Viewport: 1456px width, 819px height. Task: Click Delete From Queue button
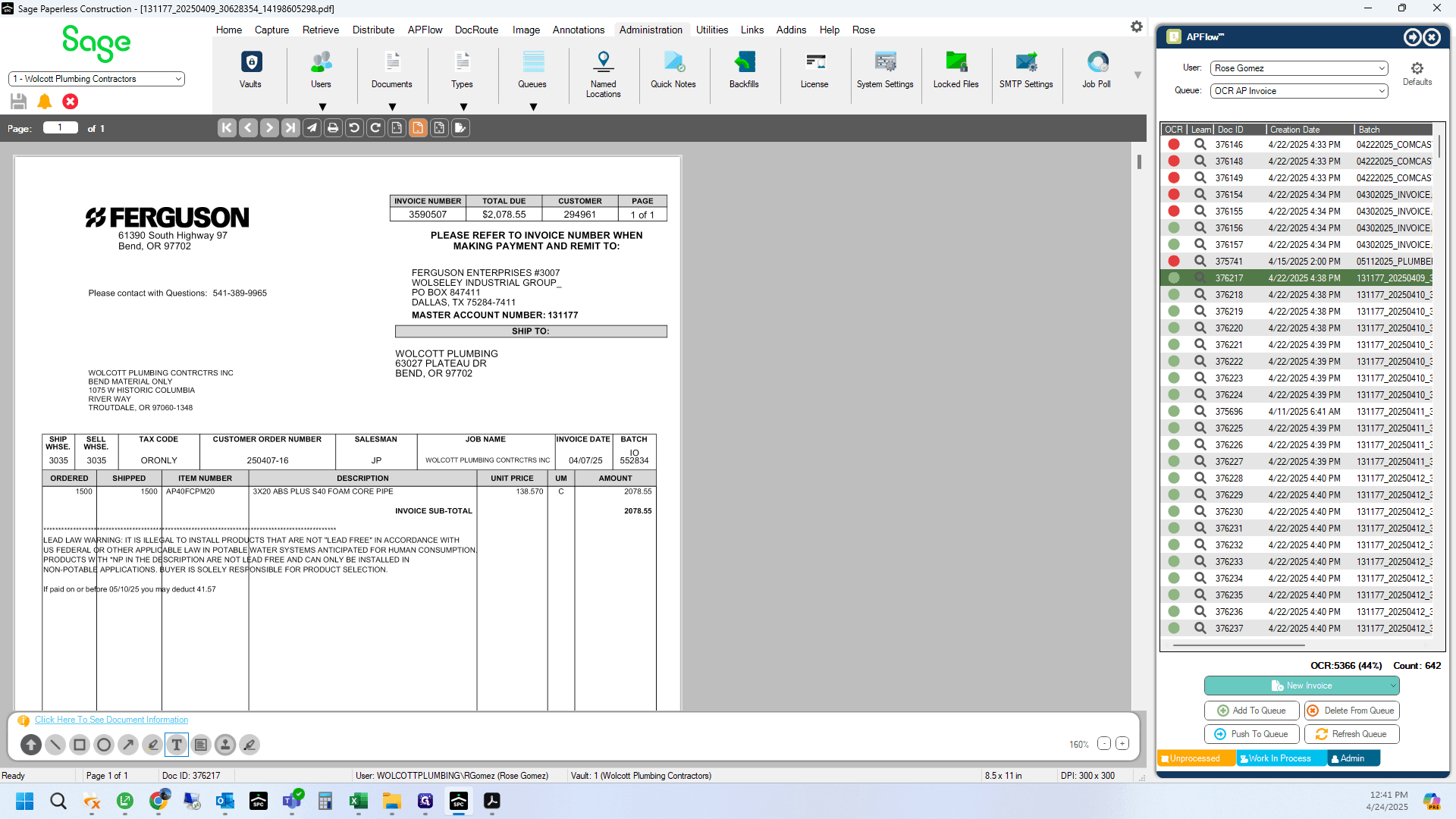(1351, 711)
